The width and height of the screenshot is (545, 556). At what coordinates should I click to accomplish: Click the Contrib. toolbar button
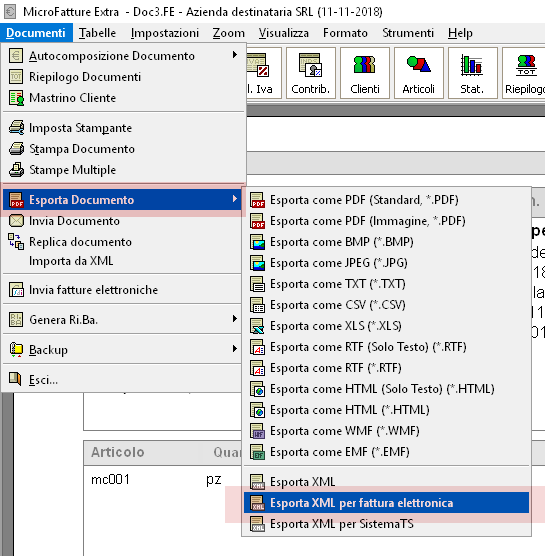point(311,73)
